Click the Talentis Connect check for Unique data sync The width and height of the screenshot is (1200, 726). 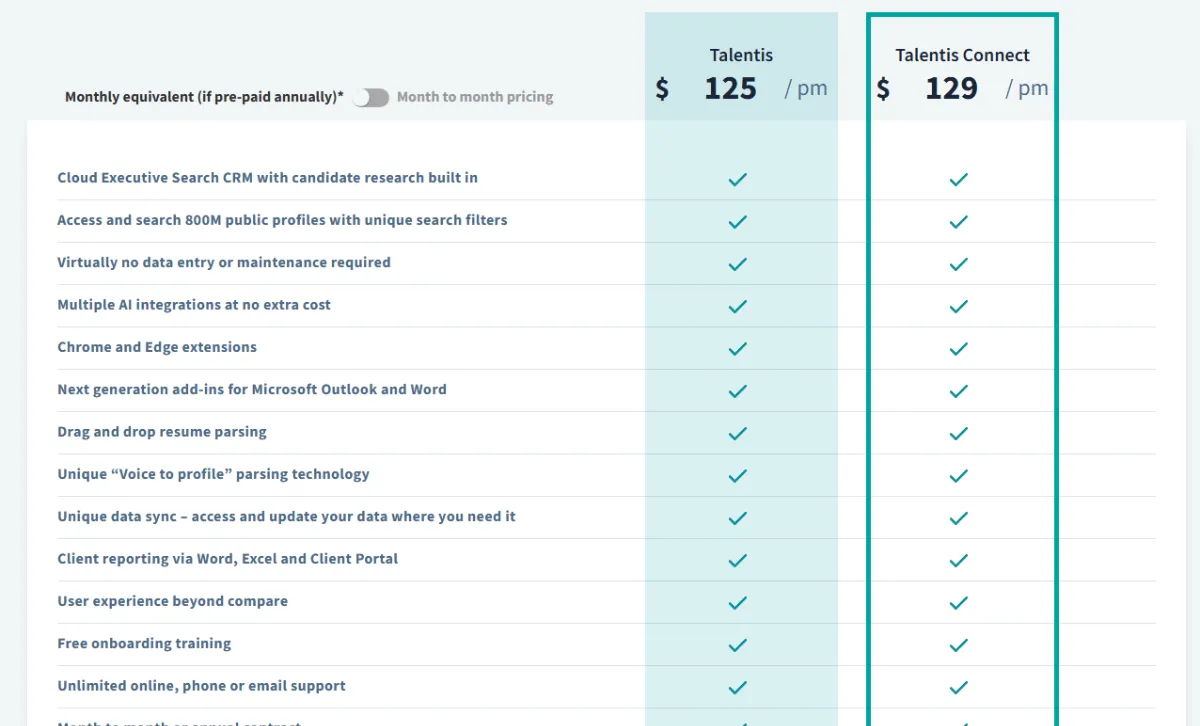click(959, 518)
